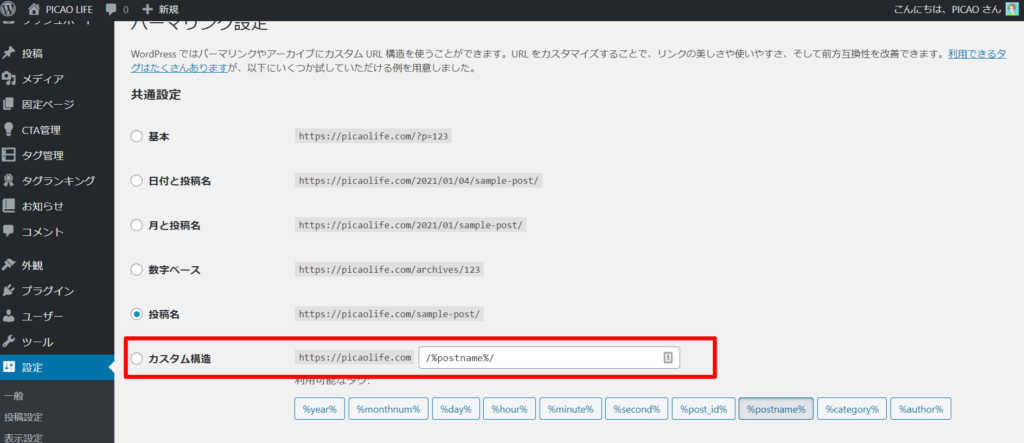Open the comments bubble icon in admin bar
This screenshot has width=1024, height=443.
[111, 9]
